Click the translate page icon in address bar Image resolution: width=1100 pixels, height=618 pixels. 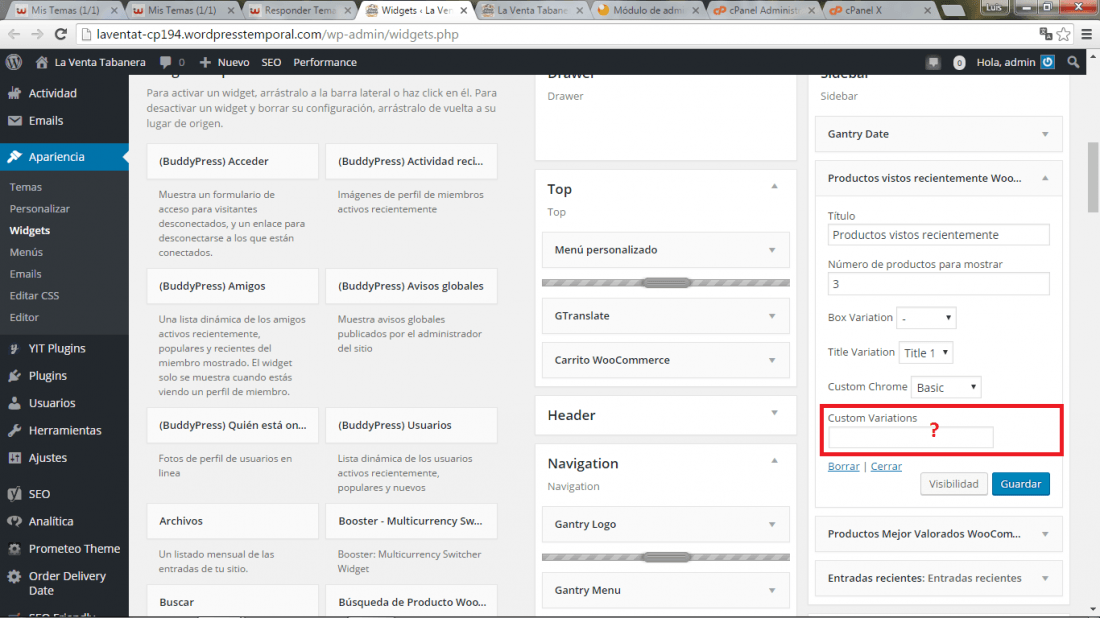pyautogui.click(x=1046, y=34)
